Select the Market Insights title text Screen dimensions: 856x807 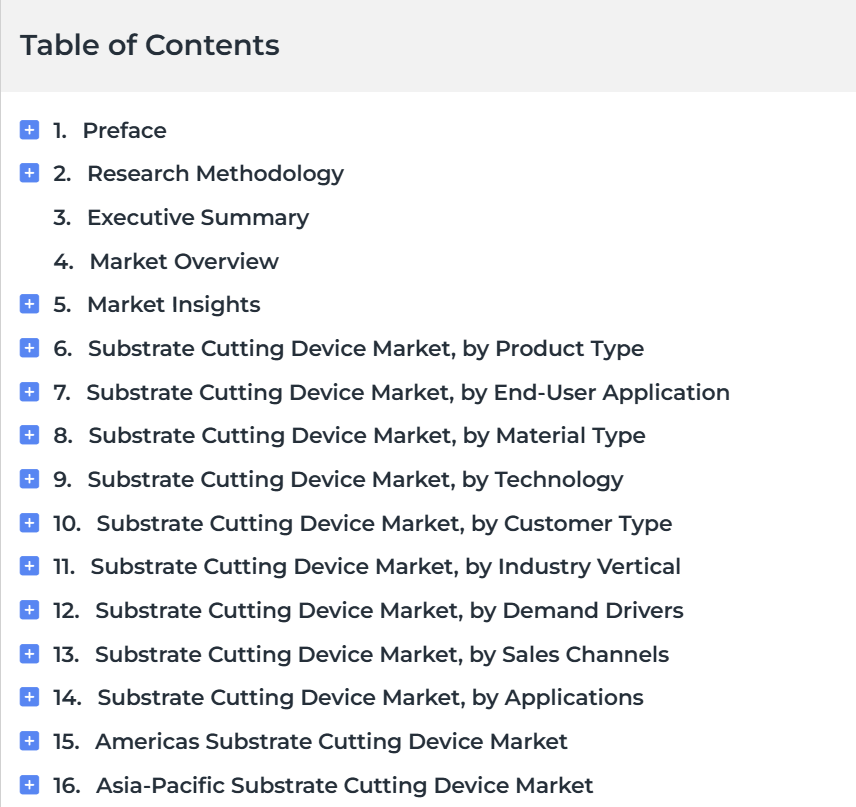tap(174, 305)
